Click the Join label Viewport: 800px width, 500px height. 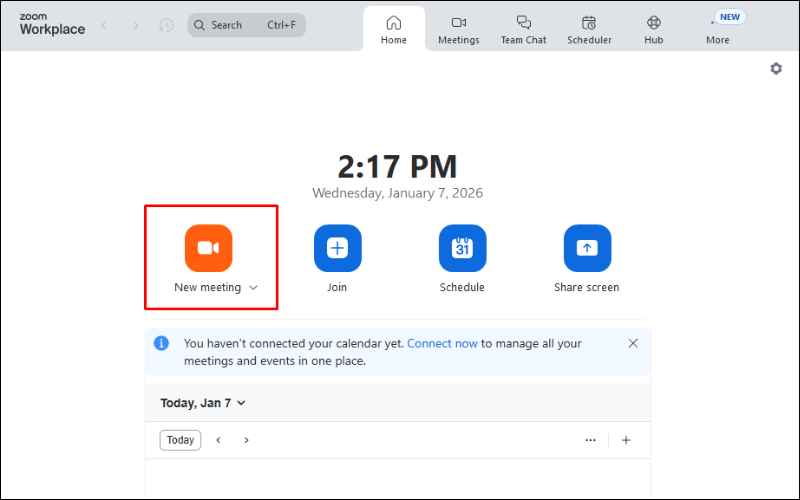(337, 287)
